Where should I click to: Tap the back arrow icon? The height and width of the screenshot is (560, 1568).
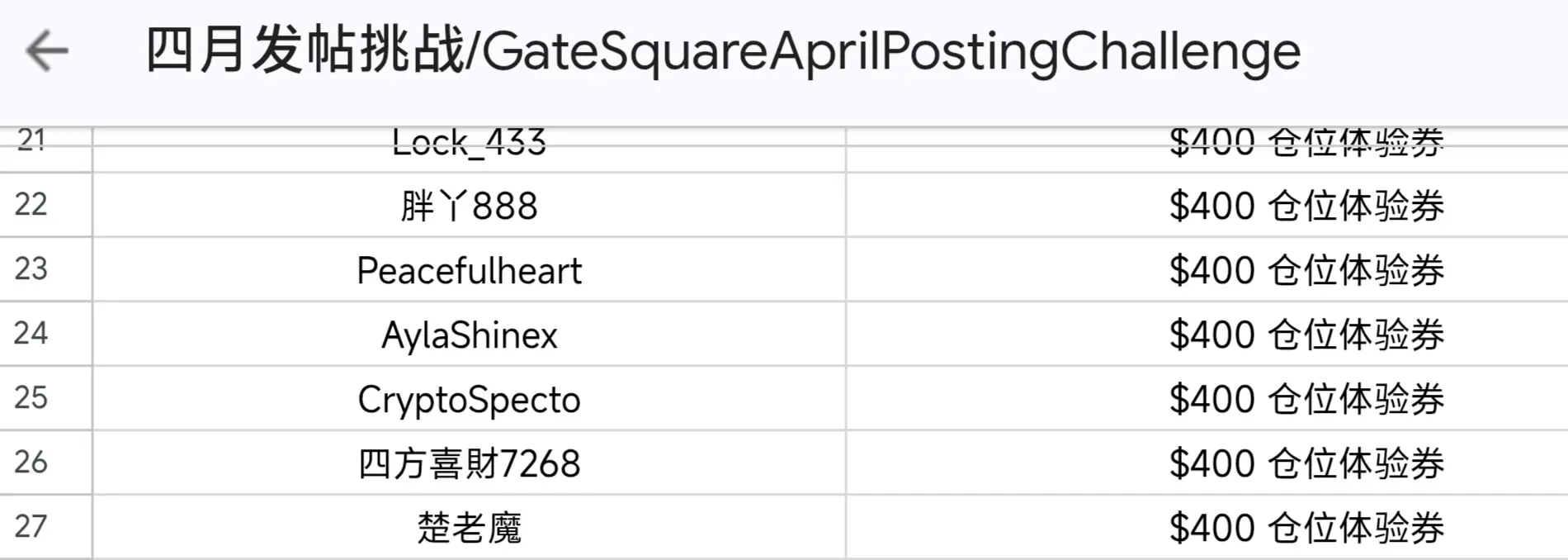pos(47,51)
